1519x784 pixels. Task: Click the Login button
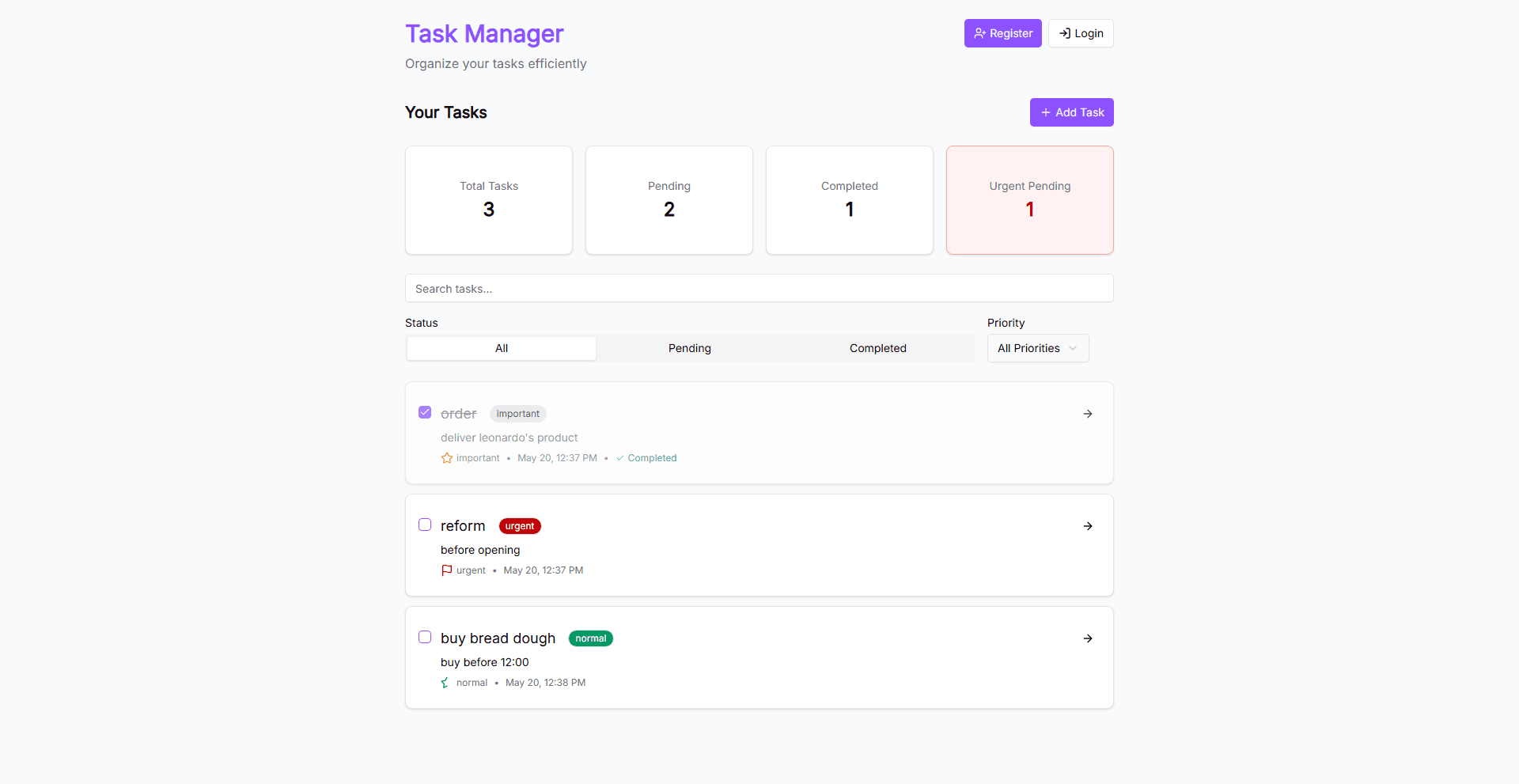click(x=1081, y=33)
